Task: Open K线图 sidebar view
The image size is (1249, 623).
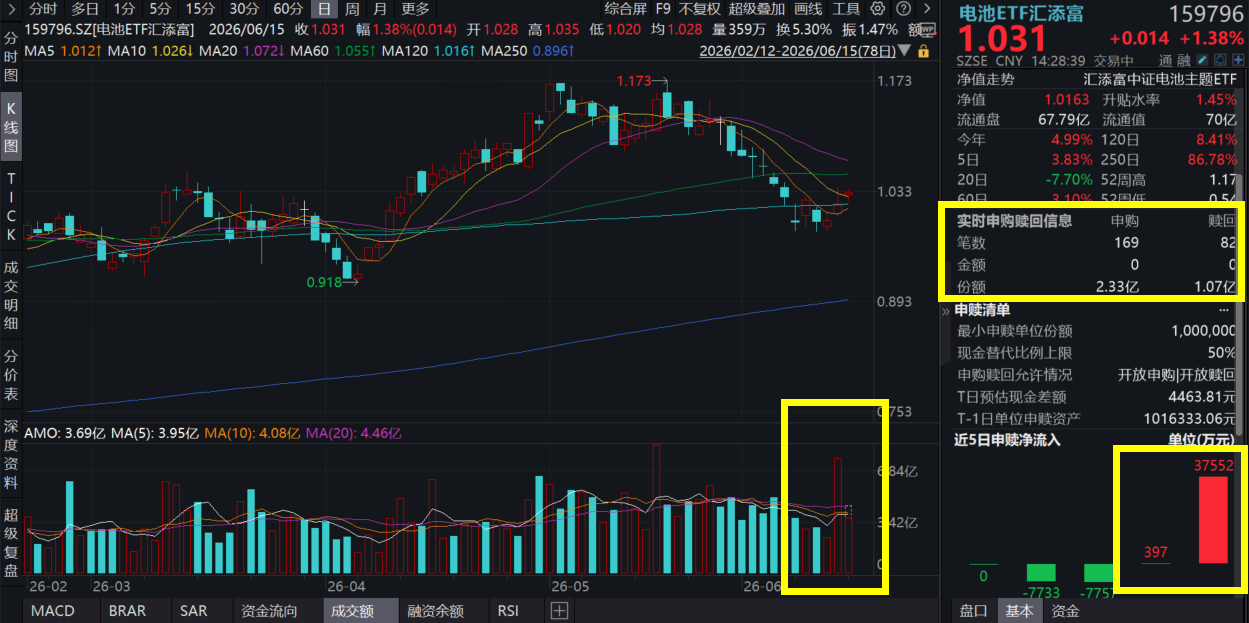Action: tap(11, 126)
